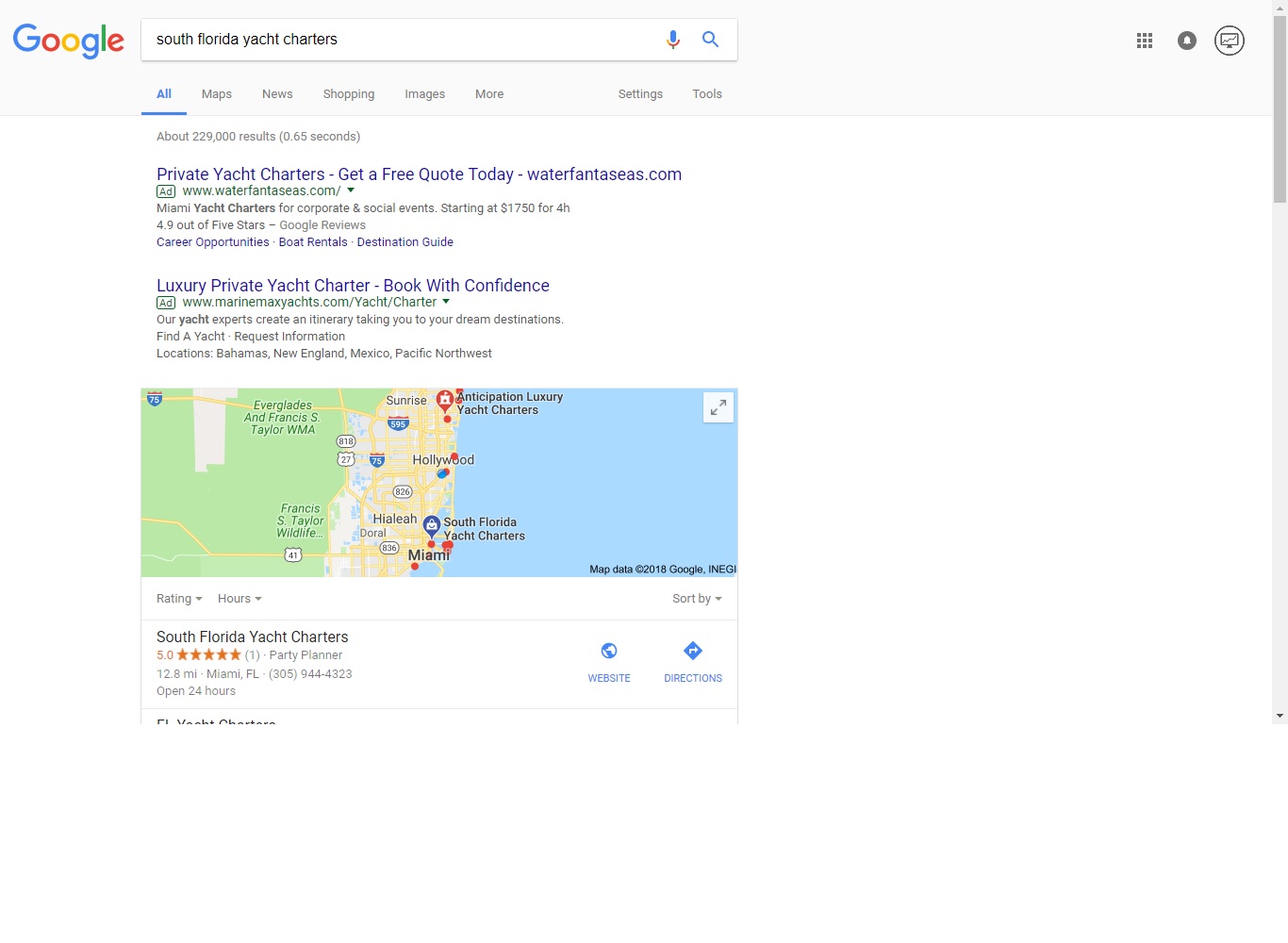Open search Settings menu
This screenshot has height=943, width=1288.
pyautogui.click(x=640, y=94)
